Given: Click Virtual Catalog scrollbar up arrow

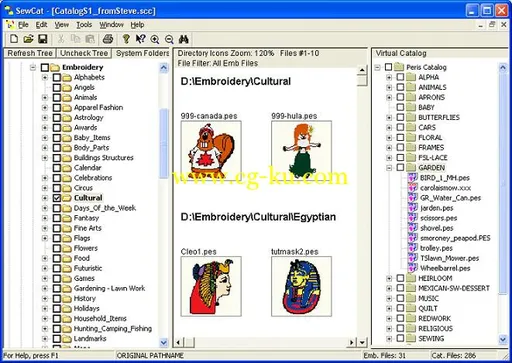Looking at the screenshot, I should click(x=503, y=68).
